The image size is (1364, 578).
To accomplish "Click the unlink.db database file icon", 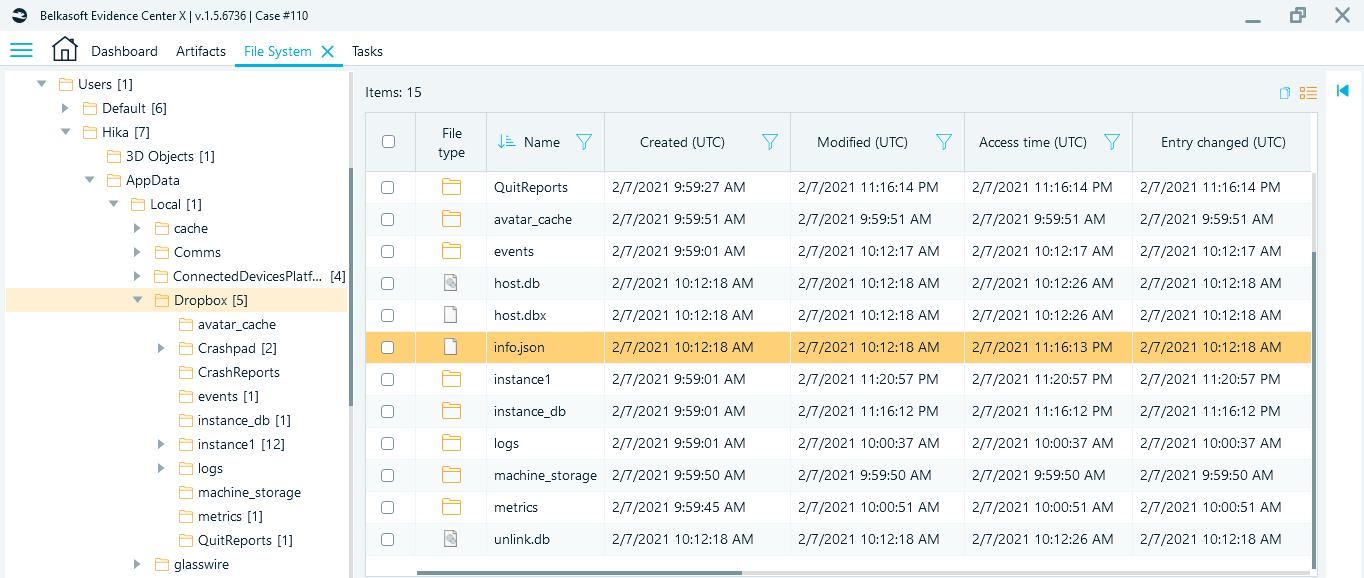I will 451,539.
